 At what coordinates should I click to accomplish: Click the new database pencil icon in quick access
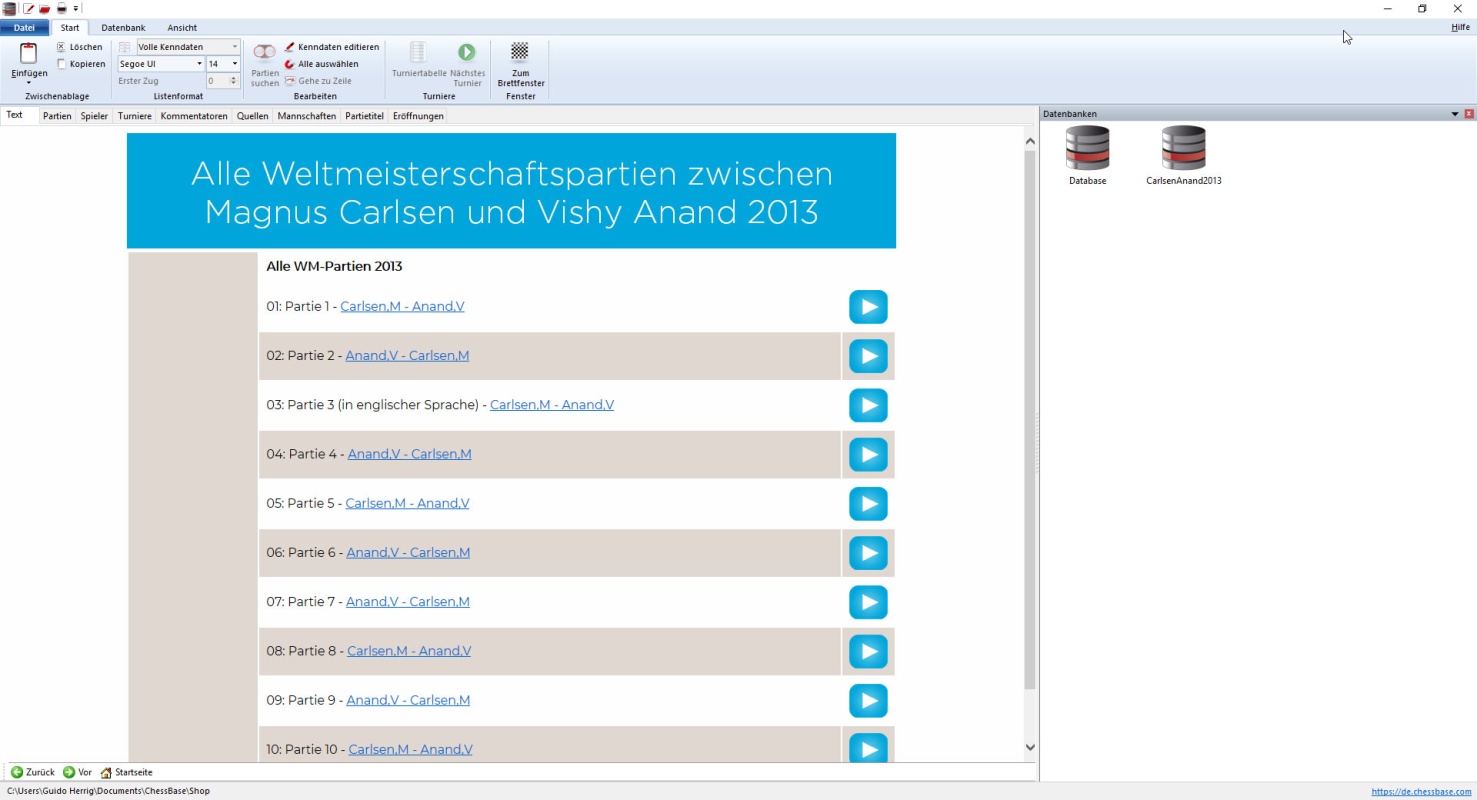click(29, 8)
